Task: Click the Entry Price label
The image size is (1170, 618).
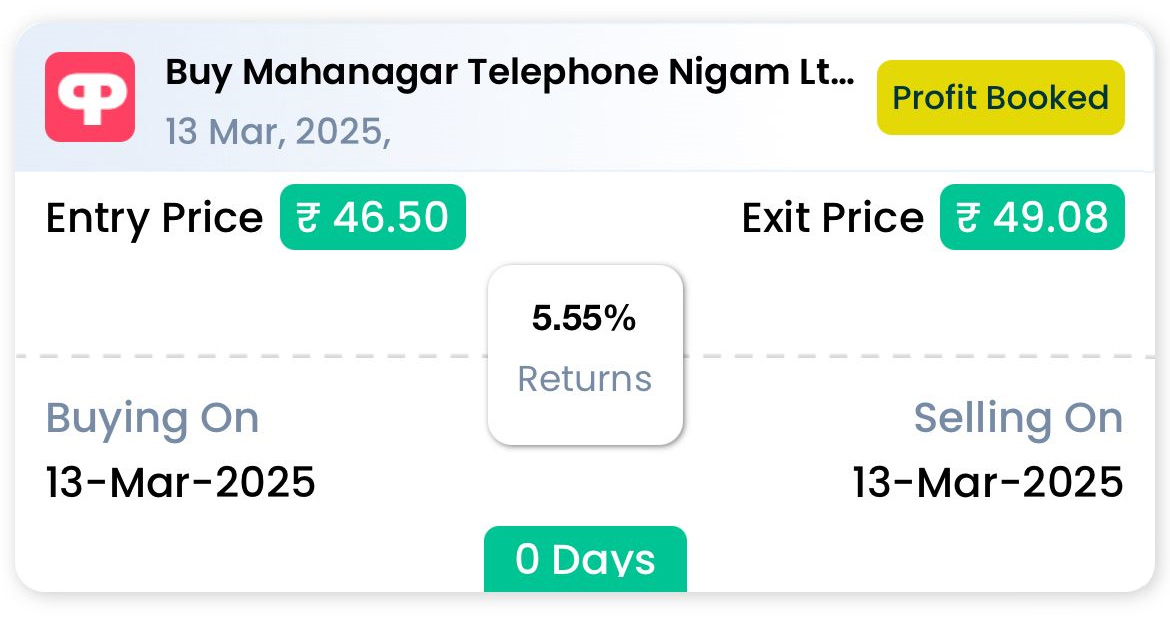Action: tap(154, 219)
